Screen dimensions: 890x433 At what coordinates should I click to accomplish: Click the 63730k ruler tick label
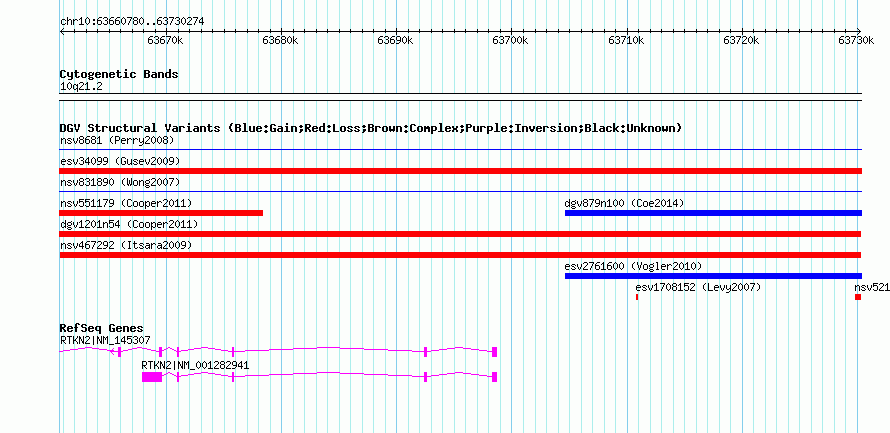857,40
